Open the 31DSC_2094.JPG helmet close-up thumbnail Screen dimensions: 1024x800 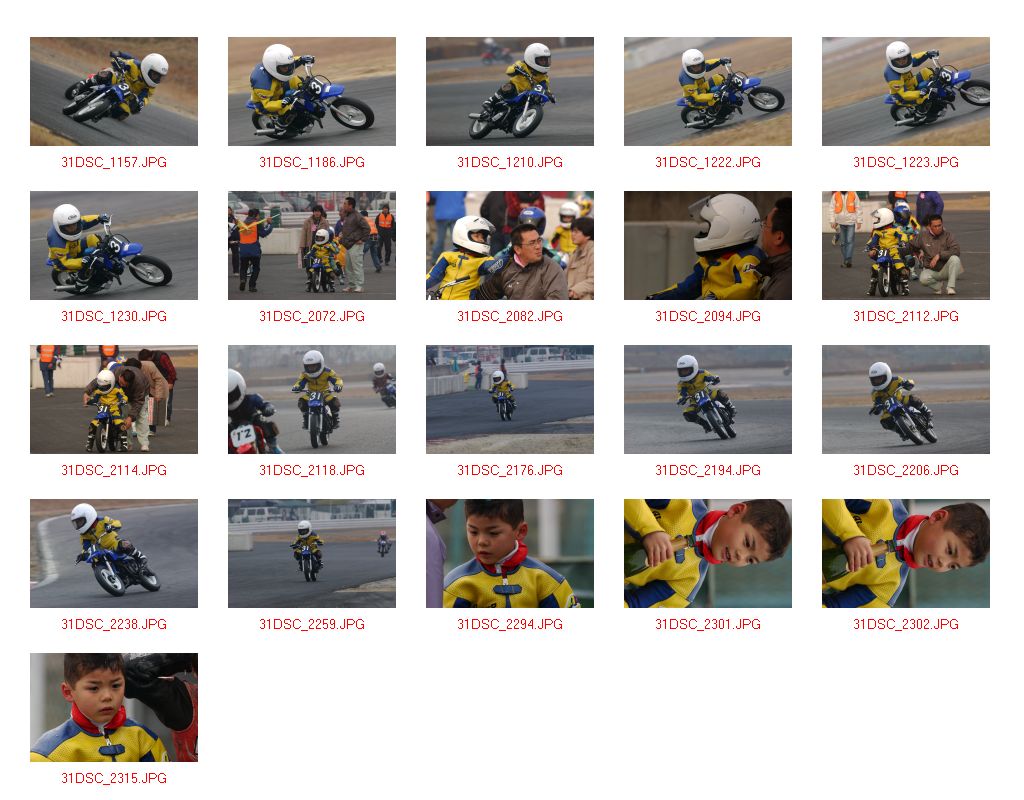(708, 246)
